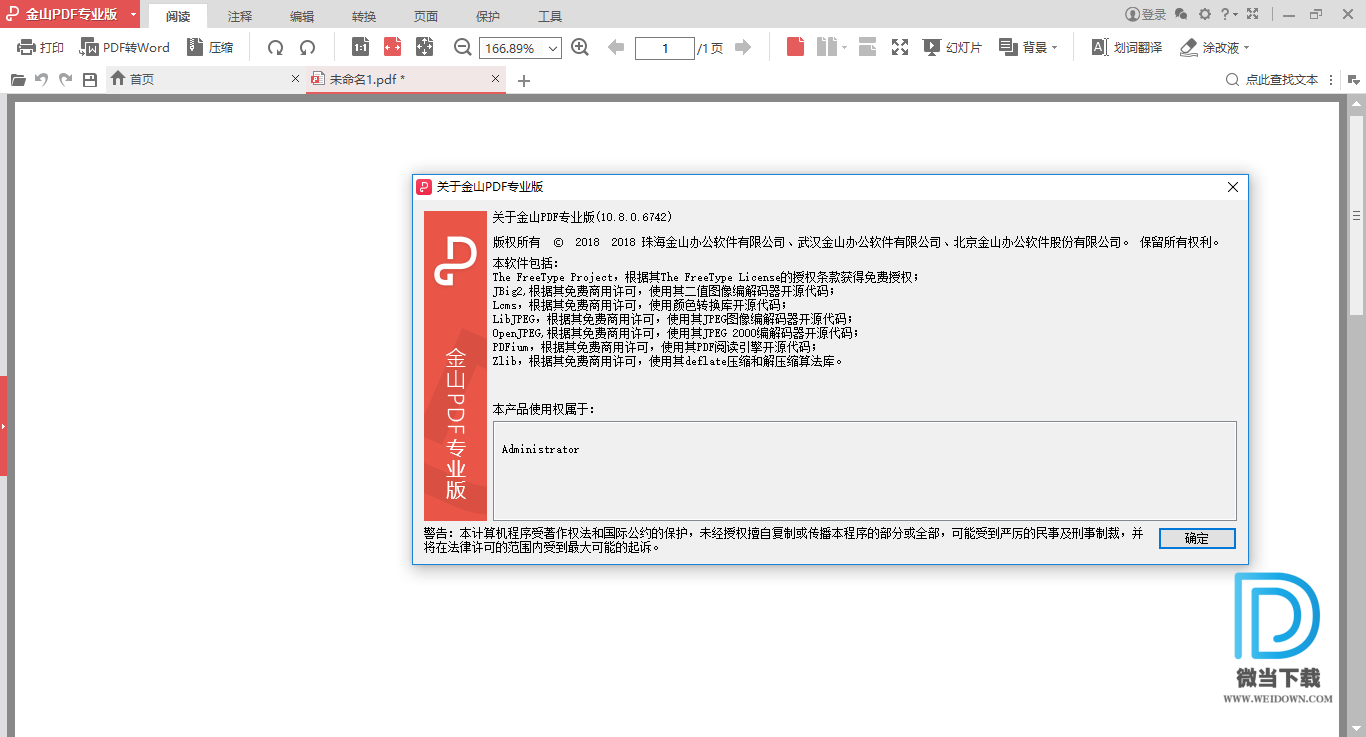Expand the left red sidebar handle
Viewport: 1366px width, 737px height.
point(4,426)
